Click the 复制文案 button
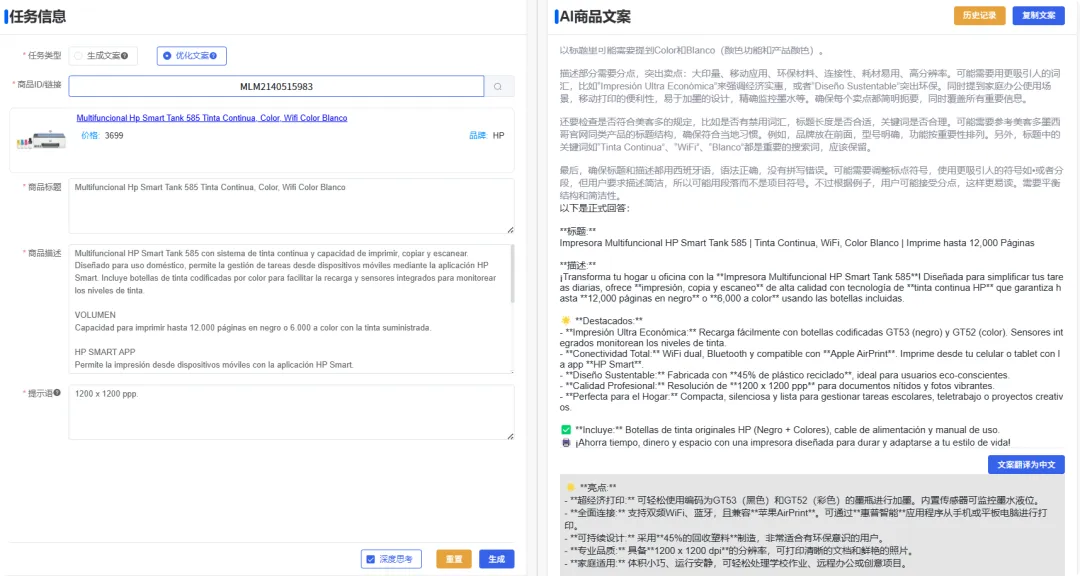Screen dimensions: 1080x576 click(1038, 15)
